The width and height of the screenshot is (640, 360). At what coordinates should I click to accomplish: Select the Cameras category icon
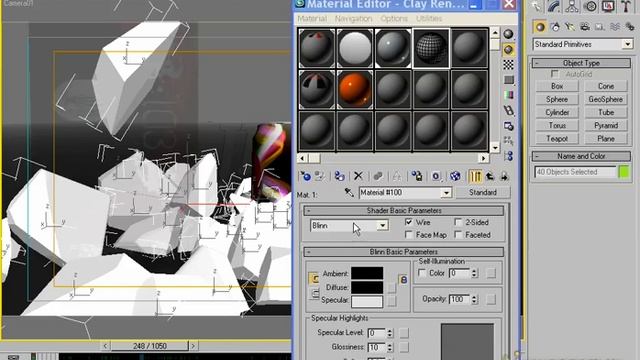click(585, 27)
